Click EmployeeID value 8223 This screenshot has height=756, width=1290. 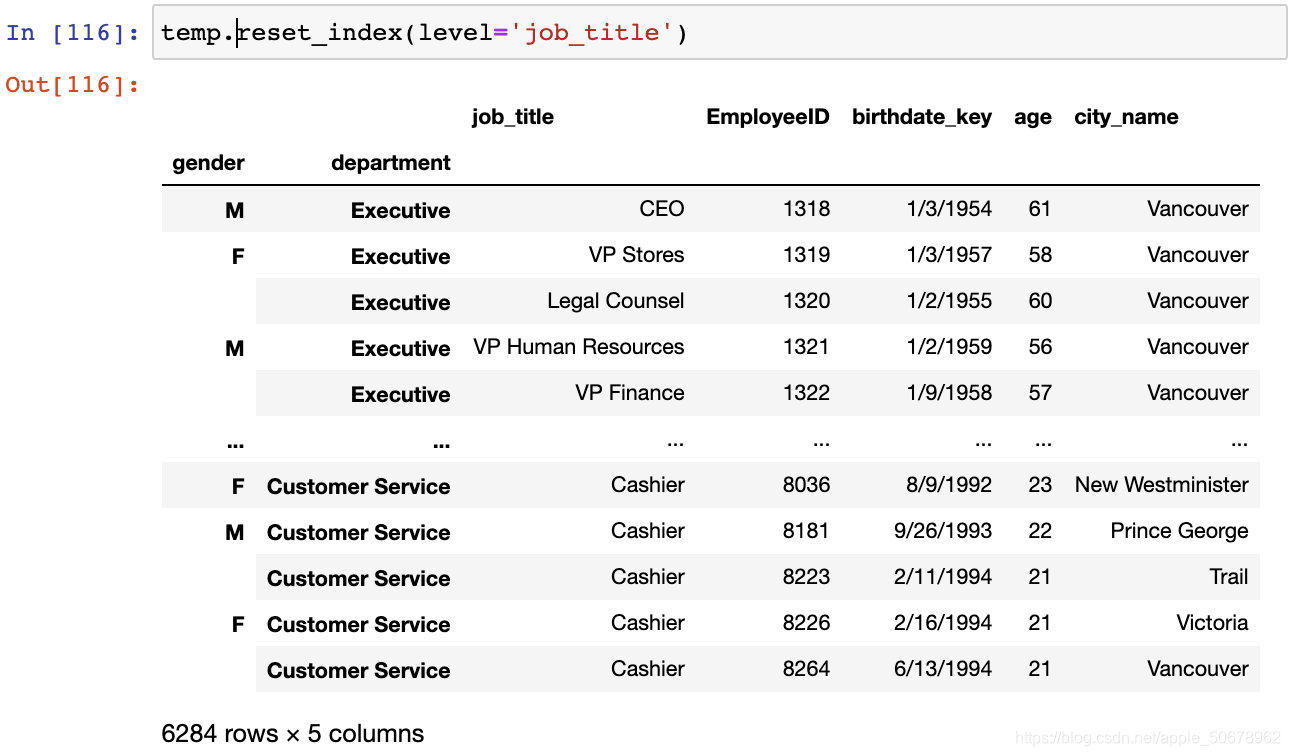coord(807,577)
